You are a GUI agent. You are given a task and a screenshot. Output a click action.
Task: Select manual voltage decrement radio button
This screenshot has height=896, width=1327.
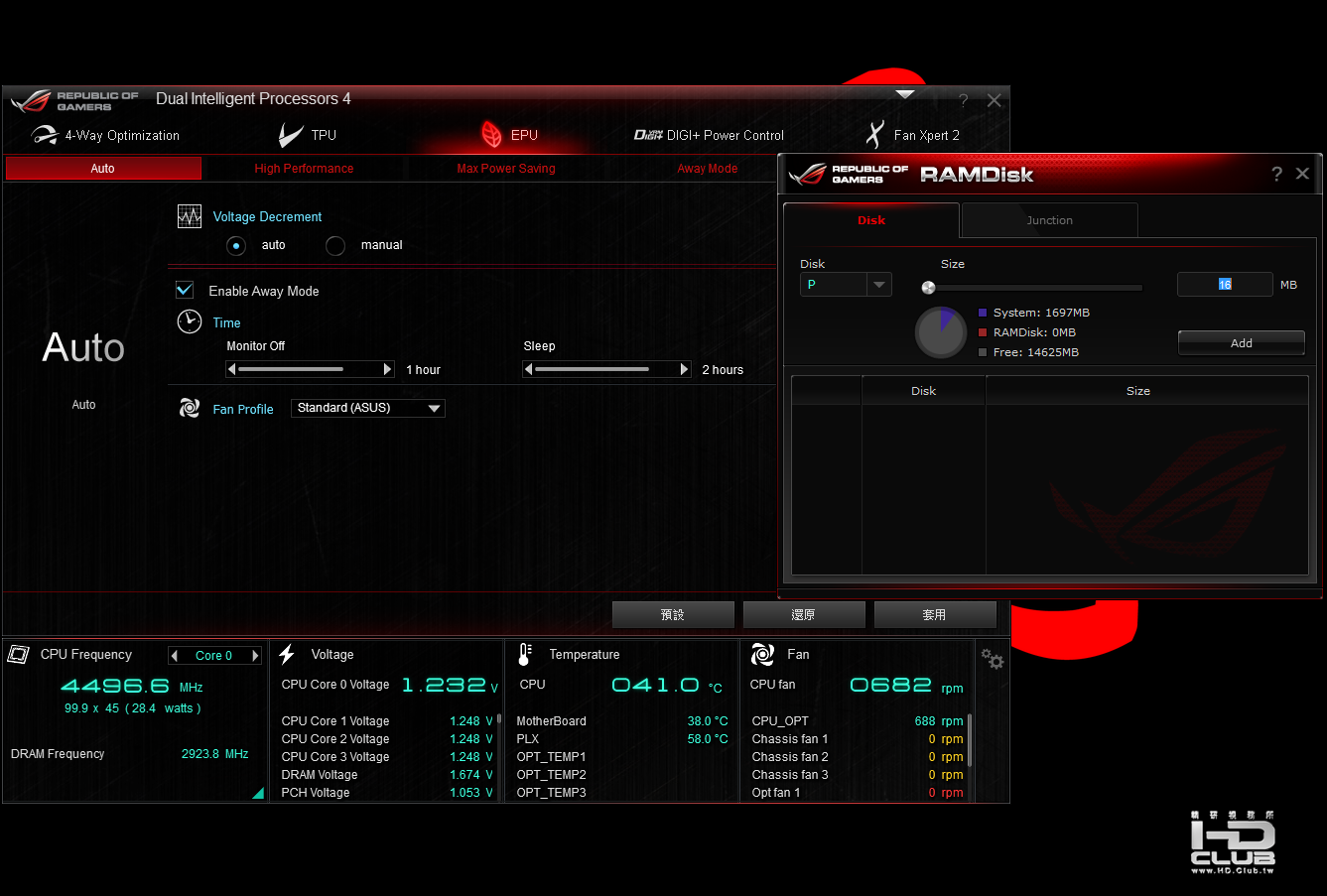(335, 245)
